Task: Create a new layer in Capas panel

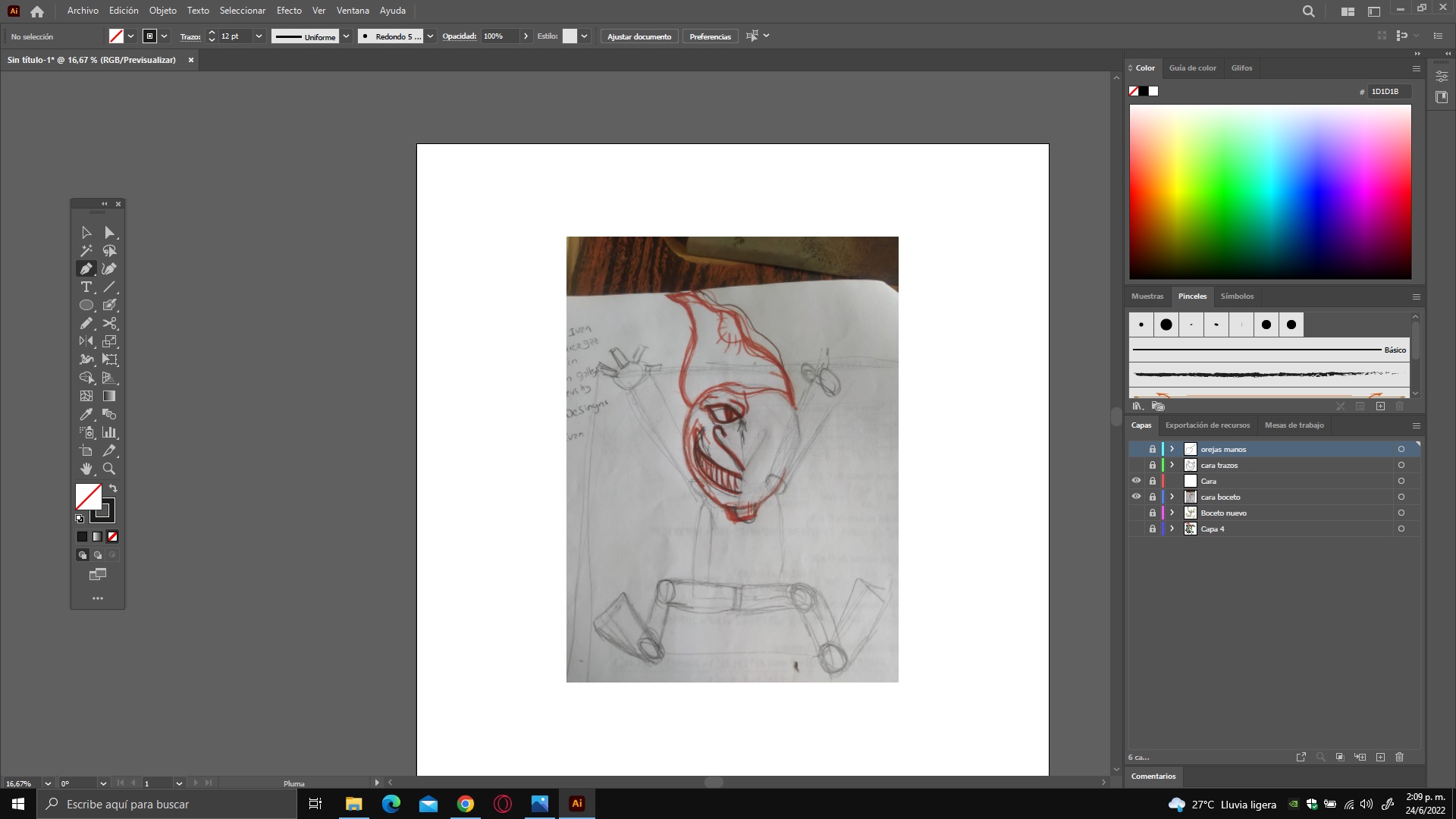Action: pyautogui.click(x=1380, y=758)
